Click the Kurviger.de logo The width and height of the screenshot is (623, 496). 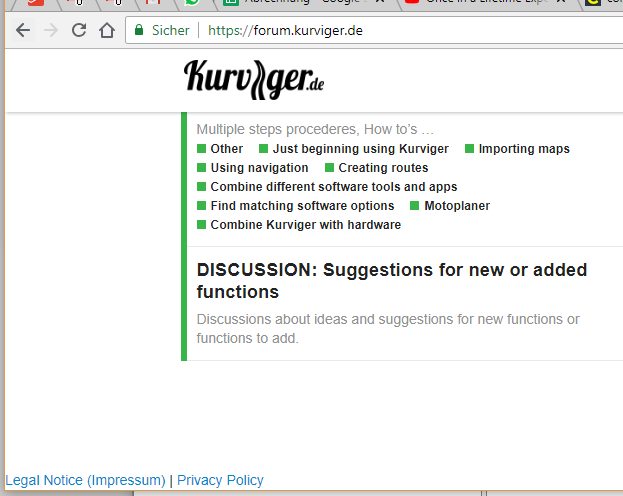point(254,79)
